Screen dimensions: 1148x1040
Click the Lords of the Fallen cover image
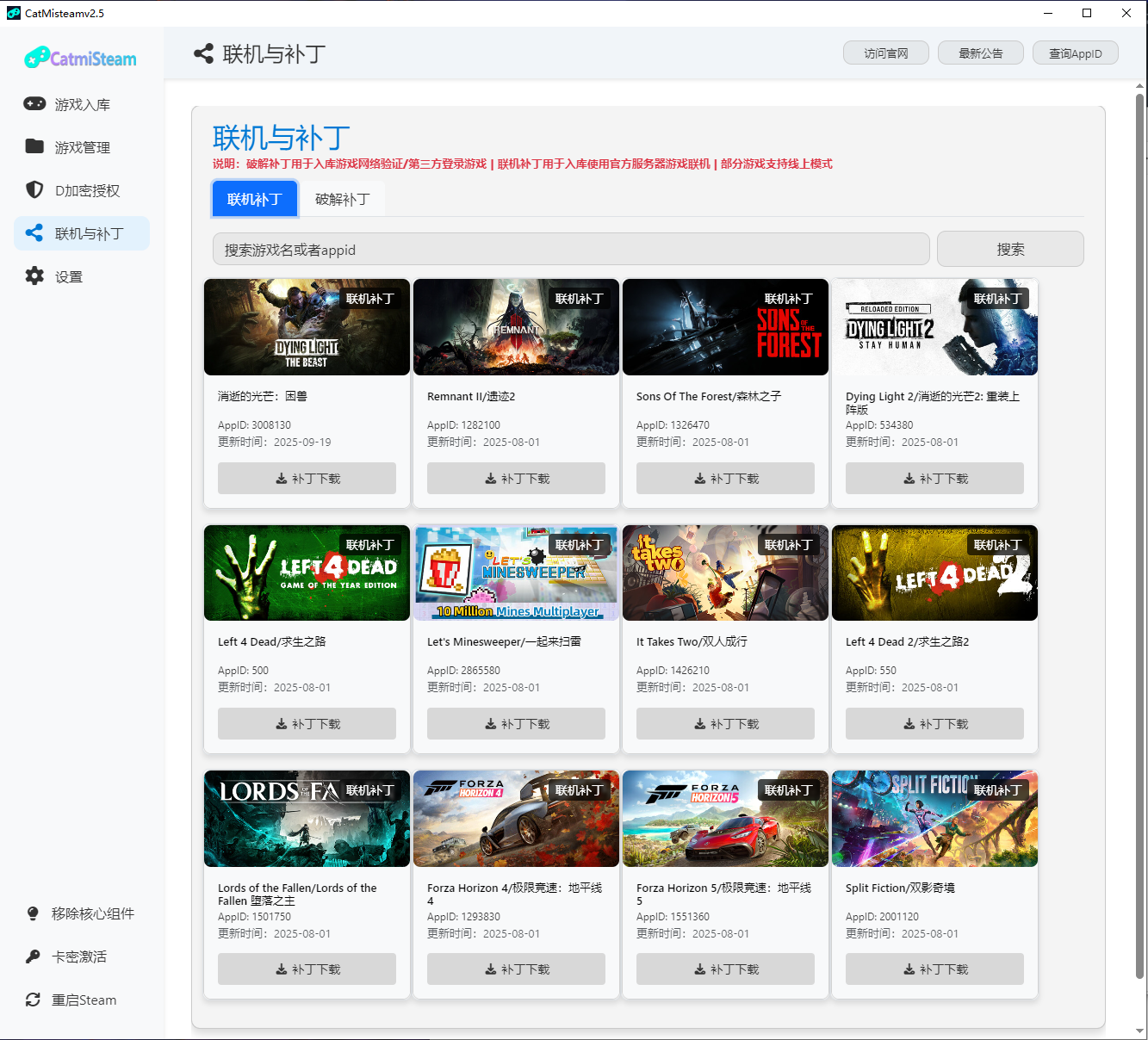307,819
